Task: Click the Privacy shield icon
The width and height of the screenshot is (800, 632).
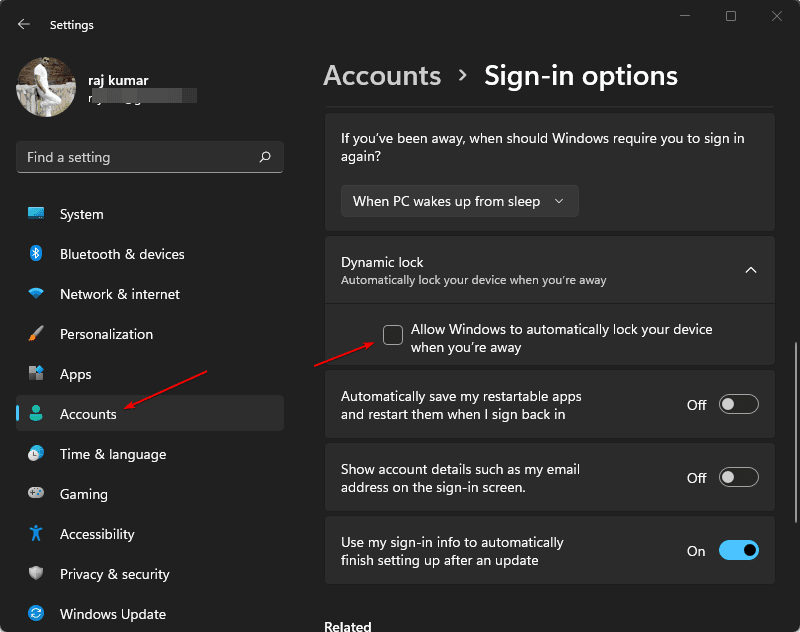Action: [36, 573]
